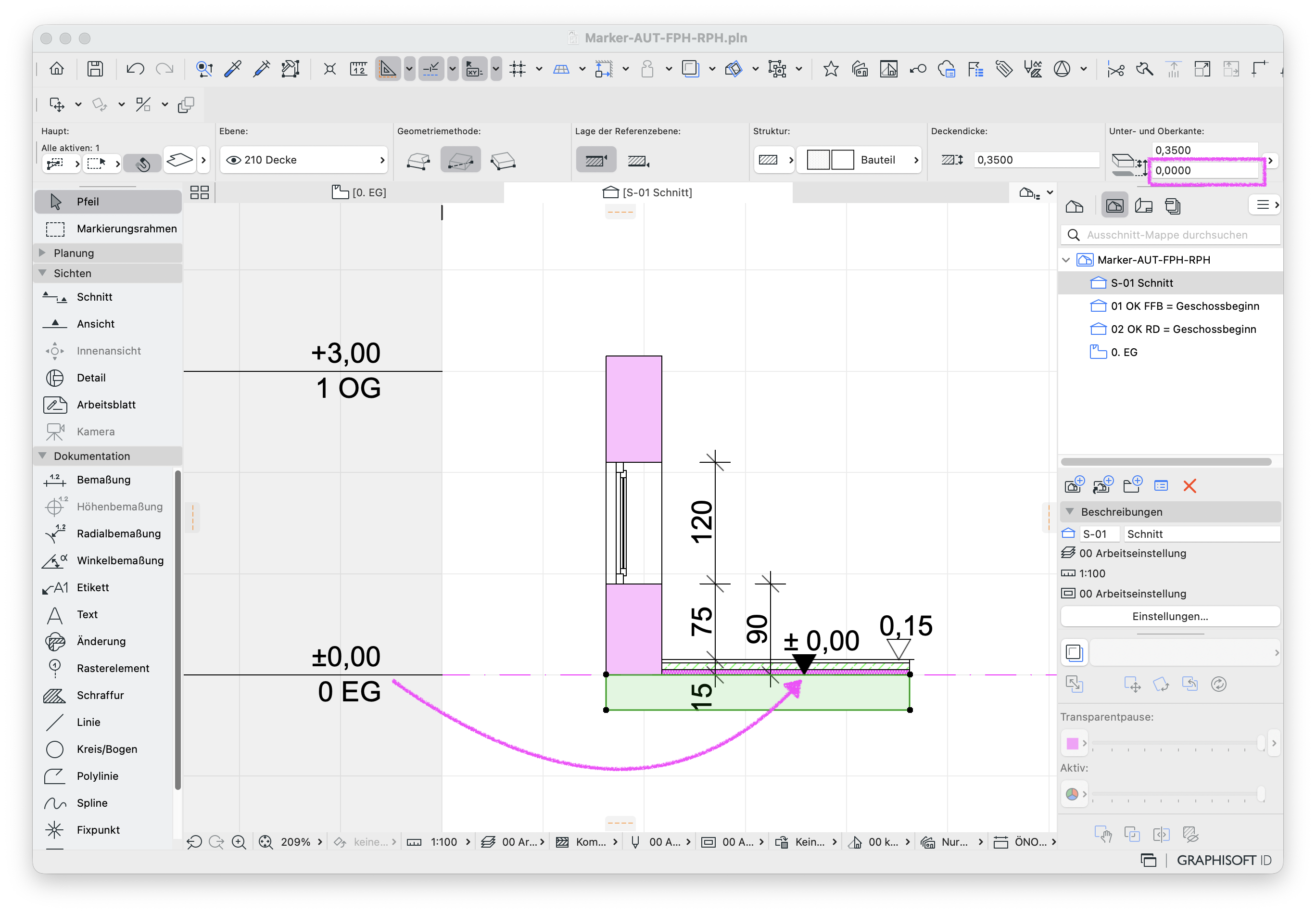Click the undo arrow icon

coord(135,69)
